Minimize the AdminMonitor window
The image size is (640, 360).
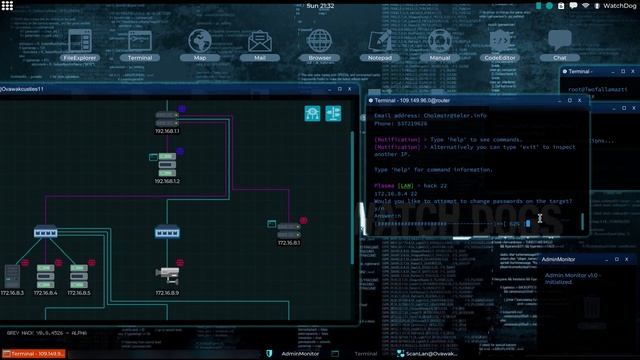pos(607,260)
